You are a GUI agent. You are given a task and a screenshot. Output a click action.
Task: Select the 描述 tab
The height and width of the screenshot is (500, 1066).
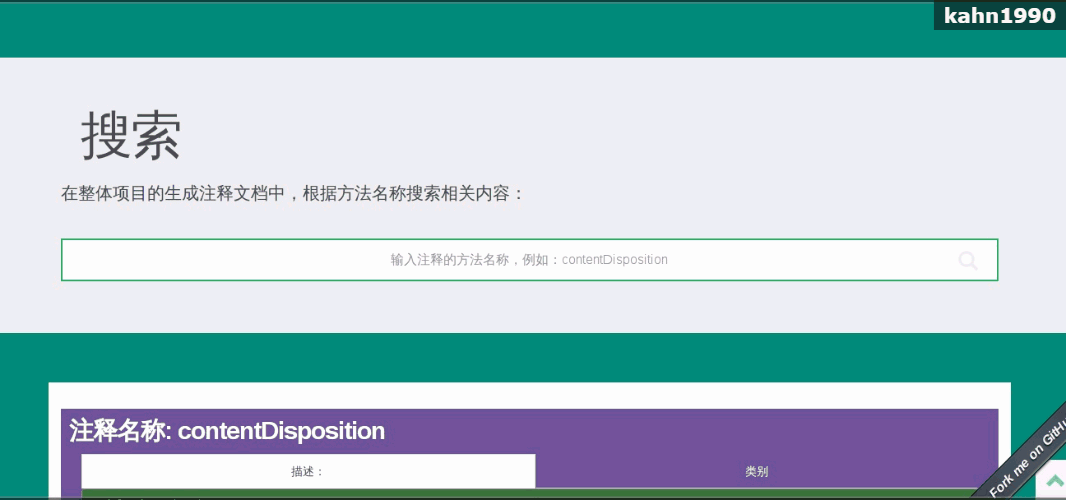coord(308,471)
